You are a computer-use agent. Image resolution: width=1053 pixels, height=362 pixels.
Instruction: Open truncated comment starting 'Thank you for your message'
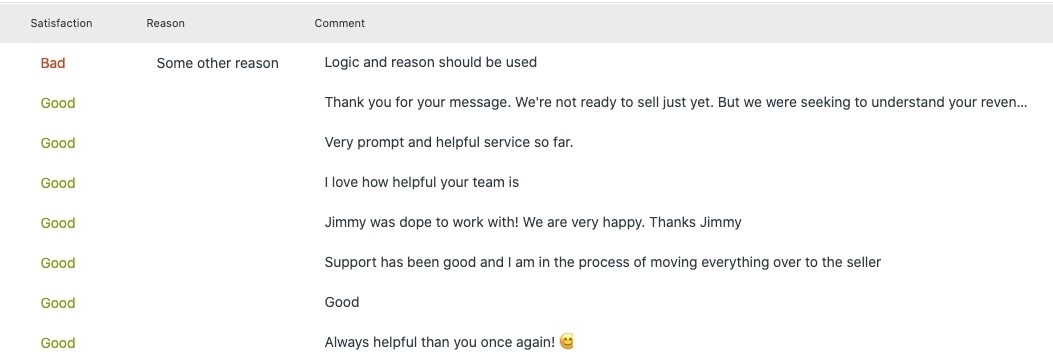click(x=676, y=103)
